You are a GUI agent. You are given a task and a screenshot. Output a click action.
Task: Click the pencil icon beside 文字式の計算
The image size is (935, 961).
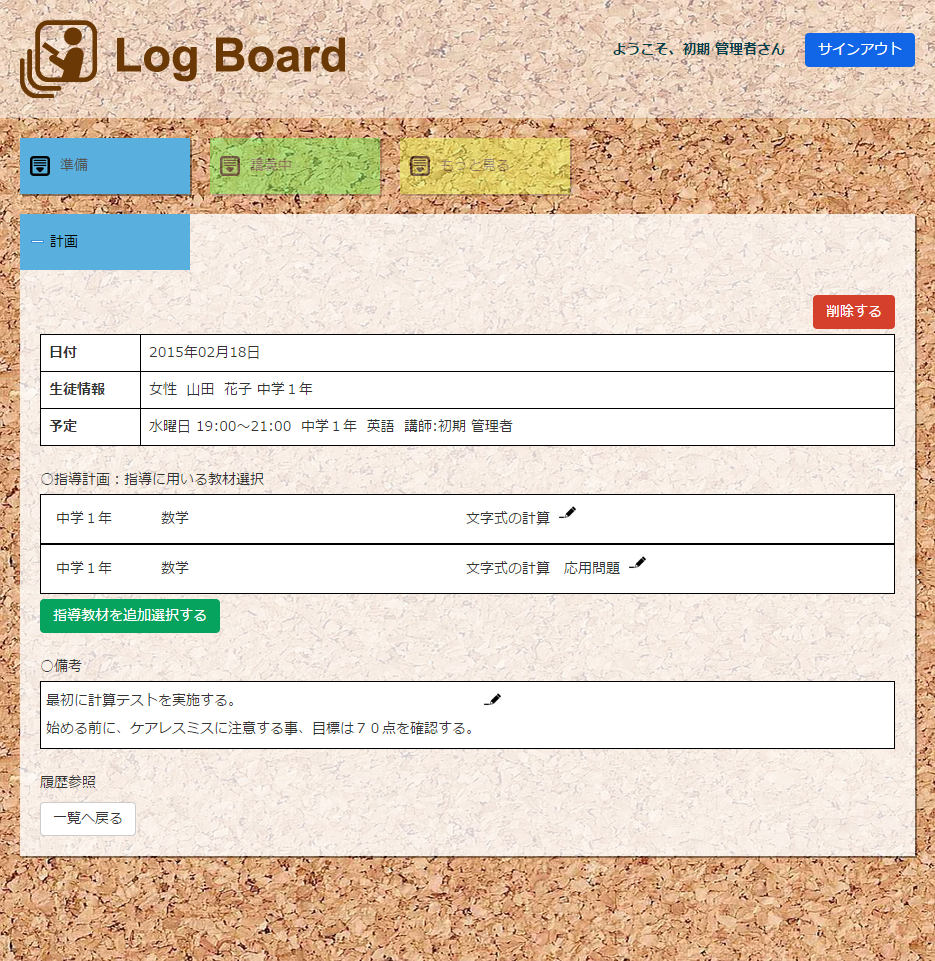[568, 513]
